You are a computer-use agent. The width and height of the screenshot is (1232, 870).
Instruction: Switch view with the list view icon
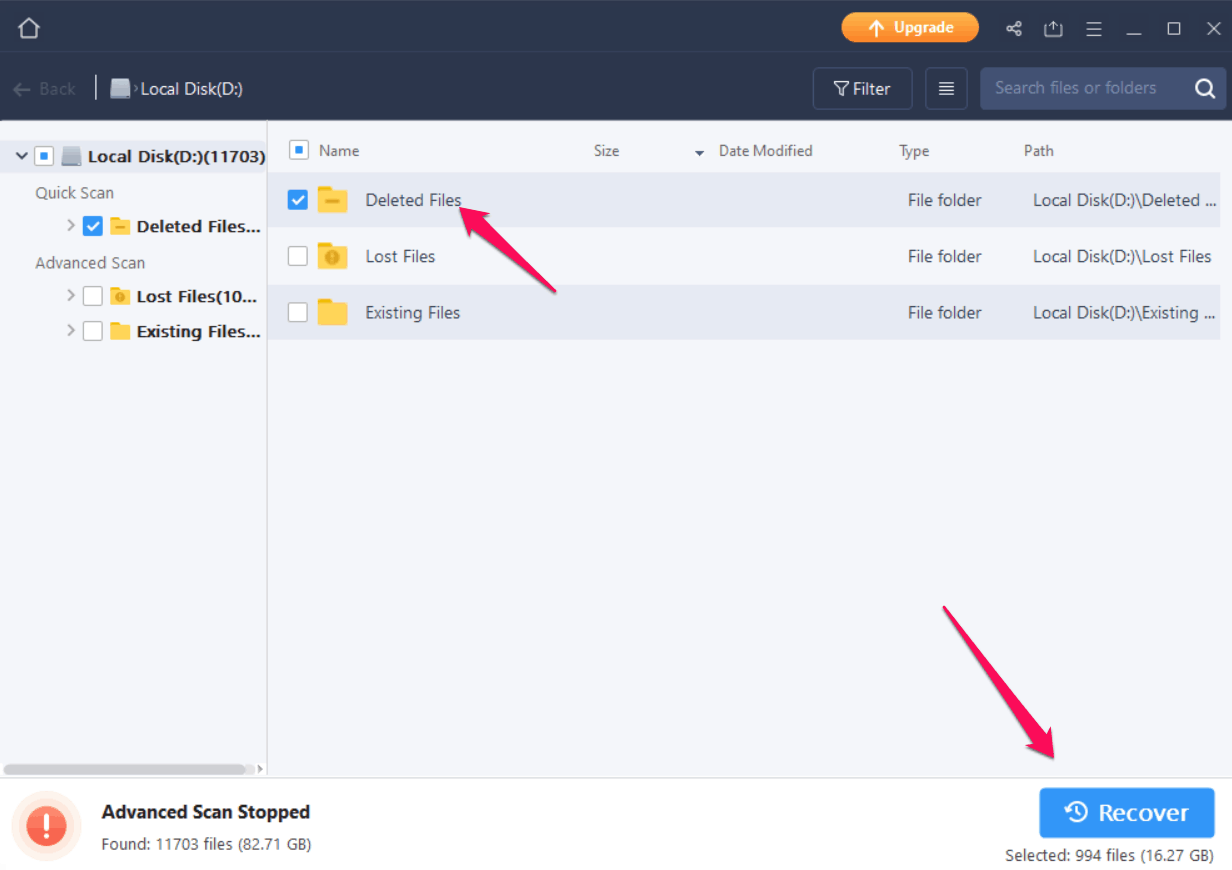(x=946, y=89)
